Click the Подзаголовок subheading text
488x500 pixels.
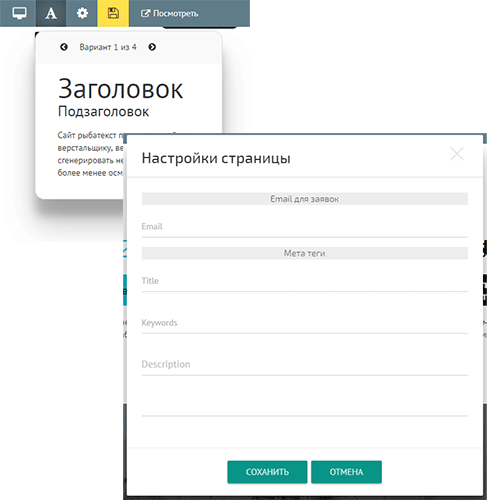coord(103,111)
